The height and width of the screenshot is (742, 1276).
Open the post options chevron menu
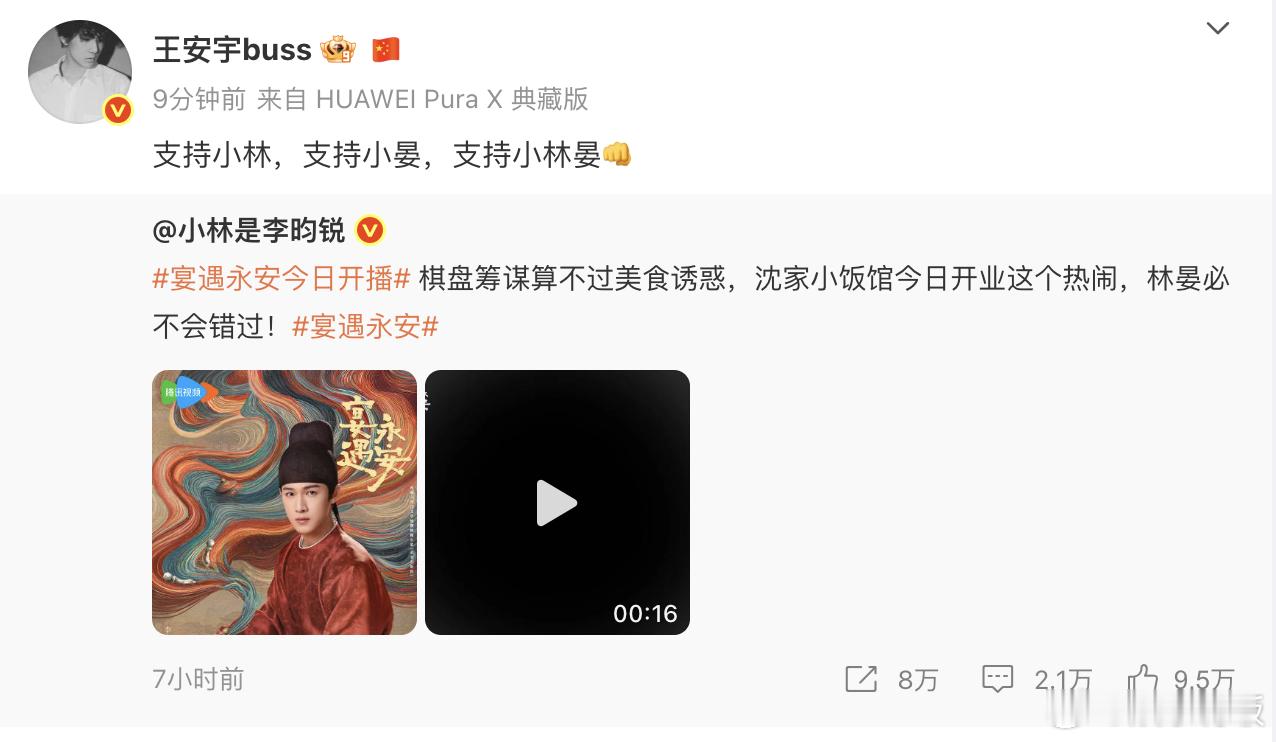click(1217, 29)
